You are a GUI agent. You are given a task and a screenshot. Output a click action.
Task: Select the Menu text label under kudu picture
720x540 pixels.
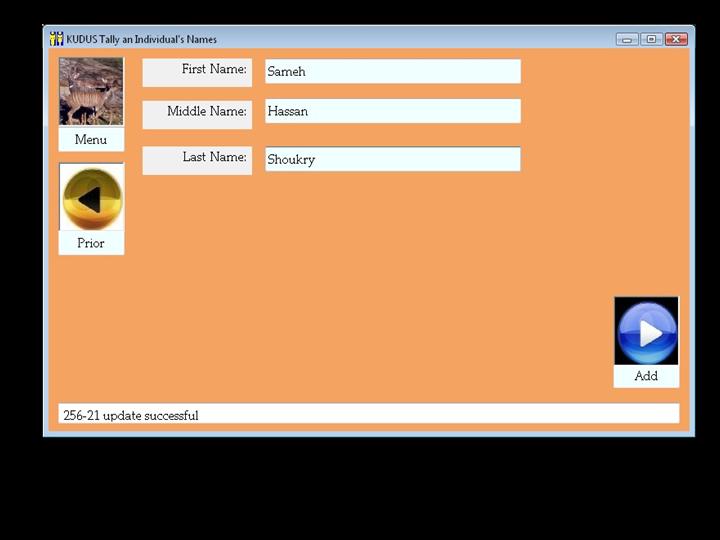(x=91, y=140)
